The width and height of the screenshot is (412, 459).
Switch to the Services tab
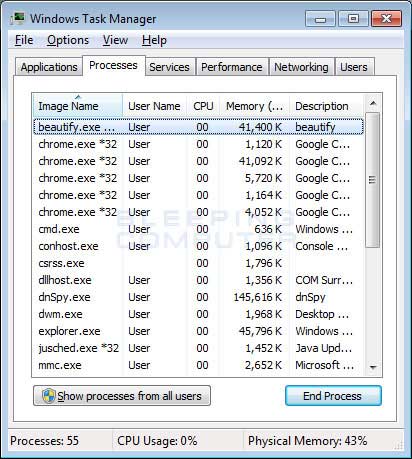[169, 67]
